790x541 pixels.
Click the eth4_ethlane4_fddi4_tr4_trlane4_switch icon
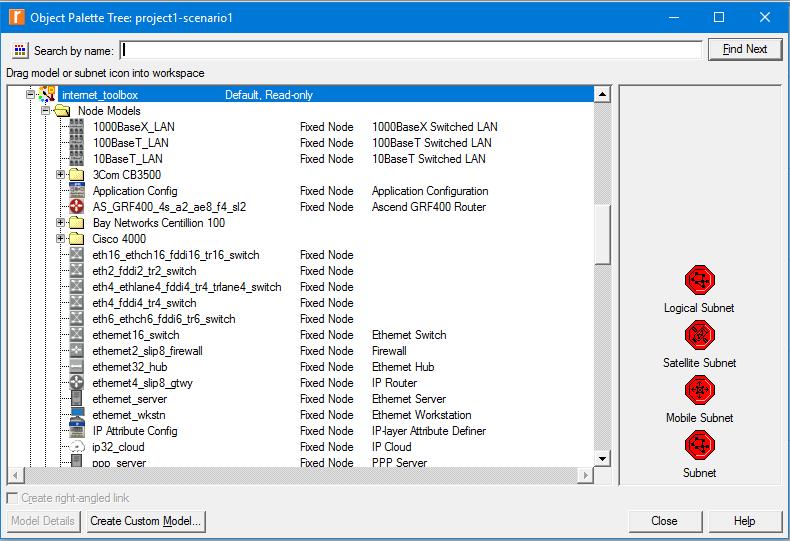[77, 287]
